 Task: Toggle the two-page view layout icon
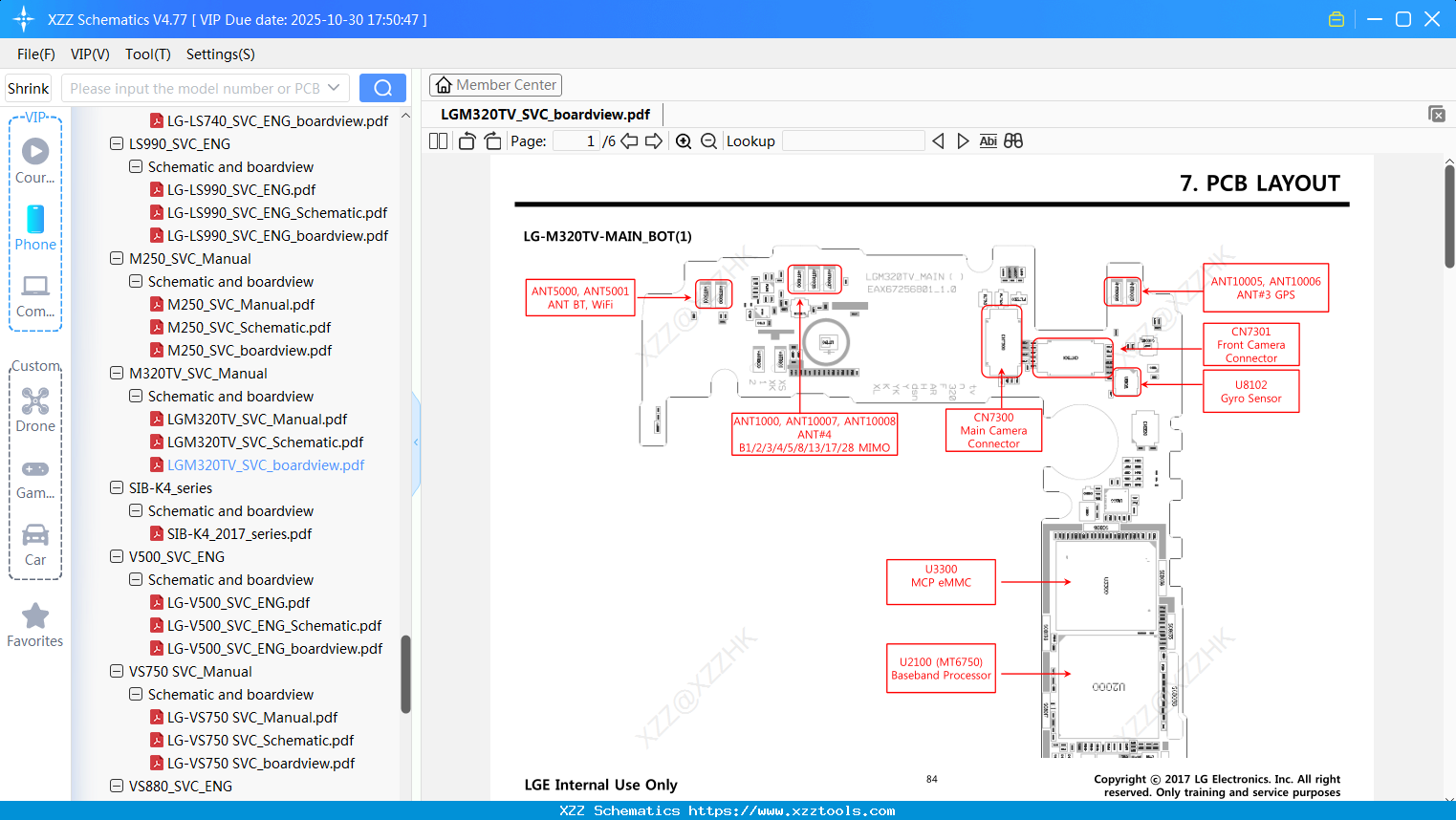pyautogui.click(x=439, y=141)
